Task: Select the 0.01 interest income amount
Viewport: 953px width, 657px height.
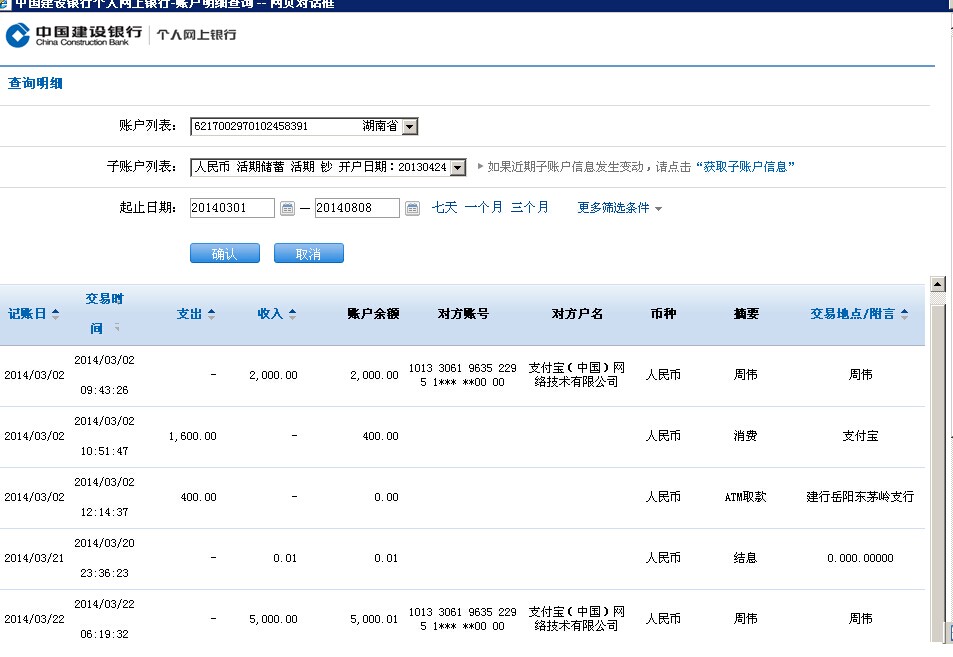Action: [x=285, y=558]
